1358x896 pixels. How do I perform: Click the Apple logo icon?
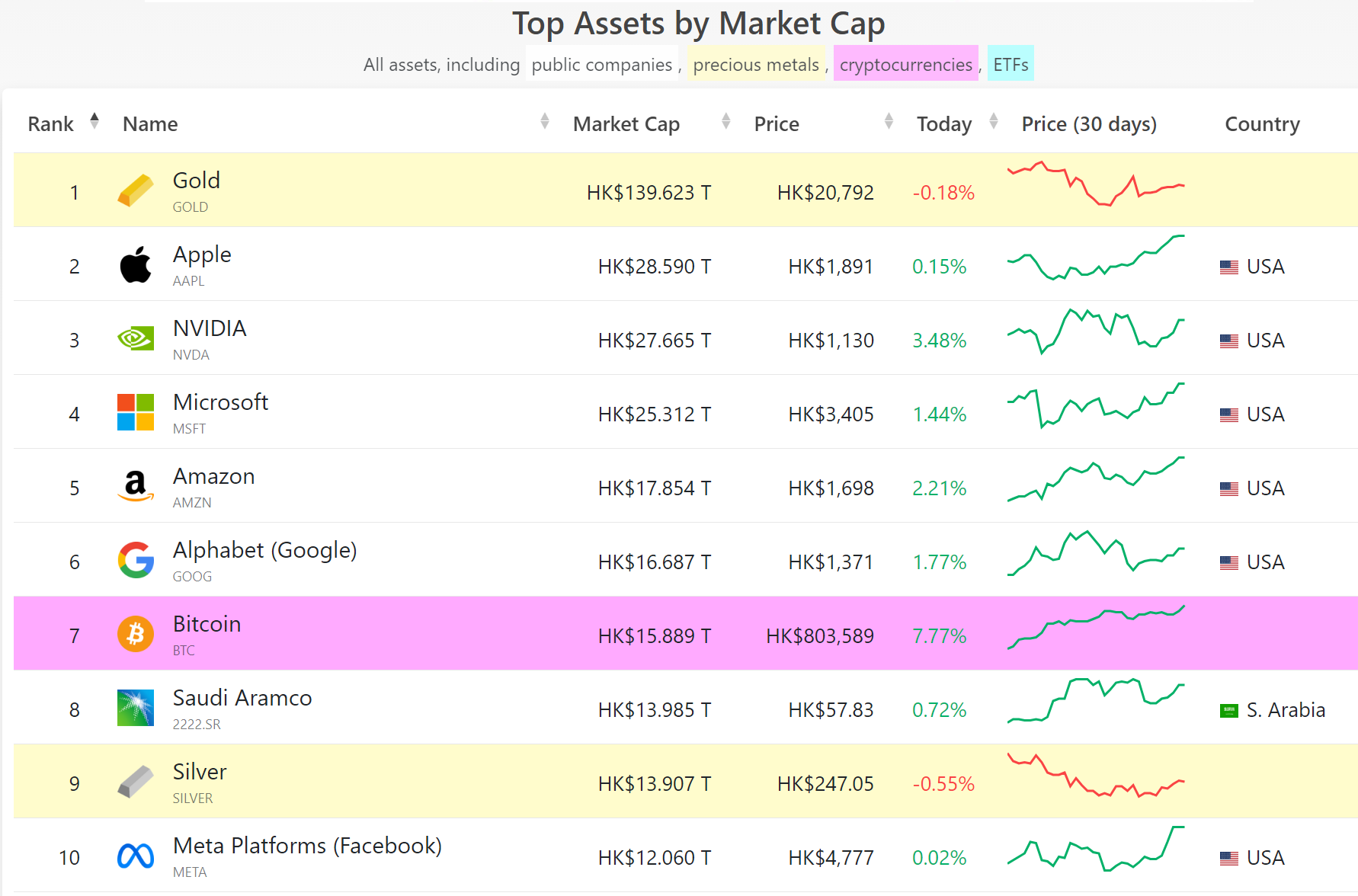point(136,264)
